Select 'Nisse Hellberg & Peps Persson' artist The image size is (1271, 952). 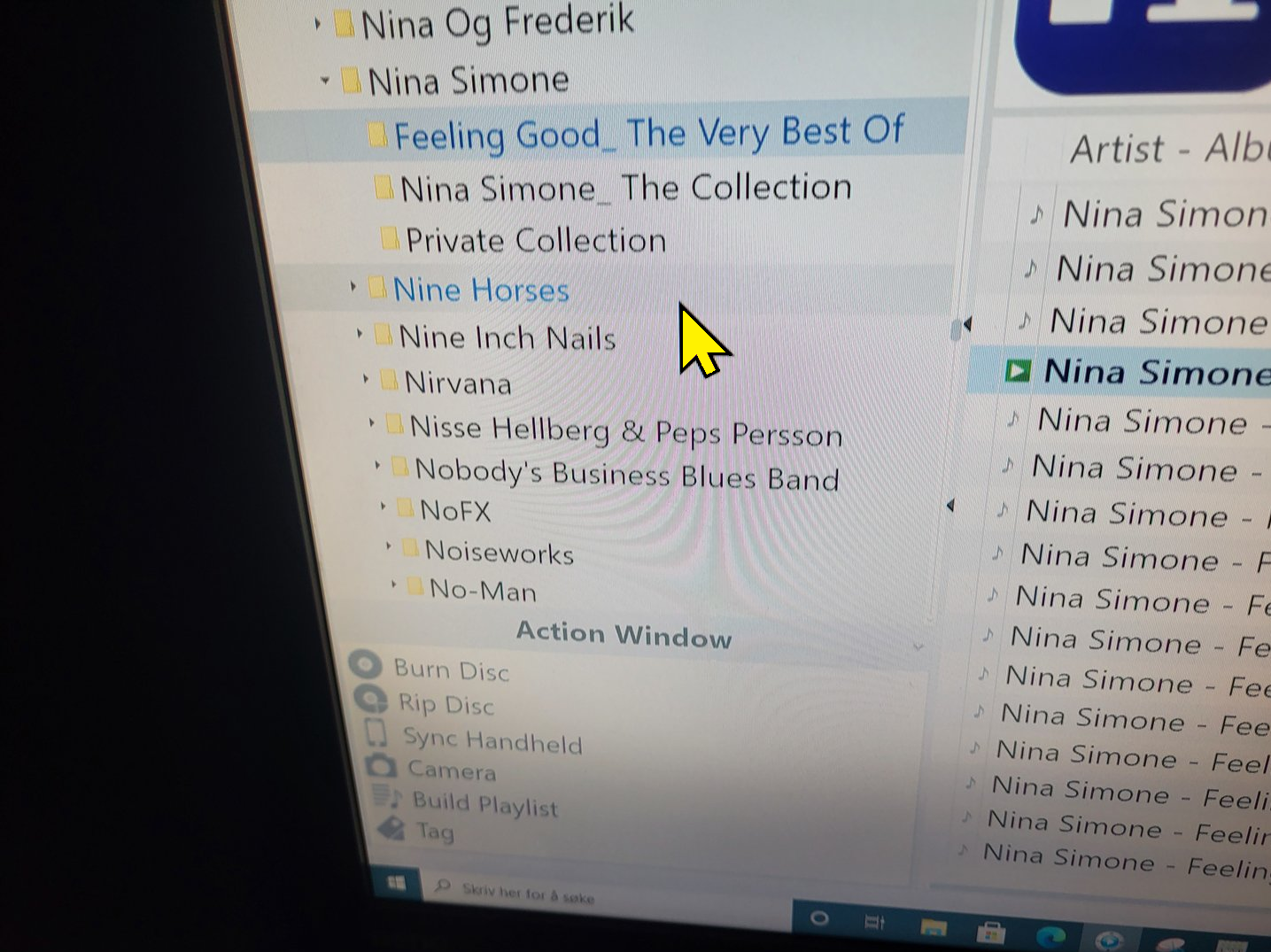pos(625,430)
